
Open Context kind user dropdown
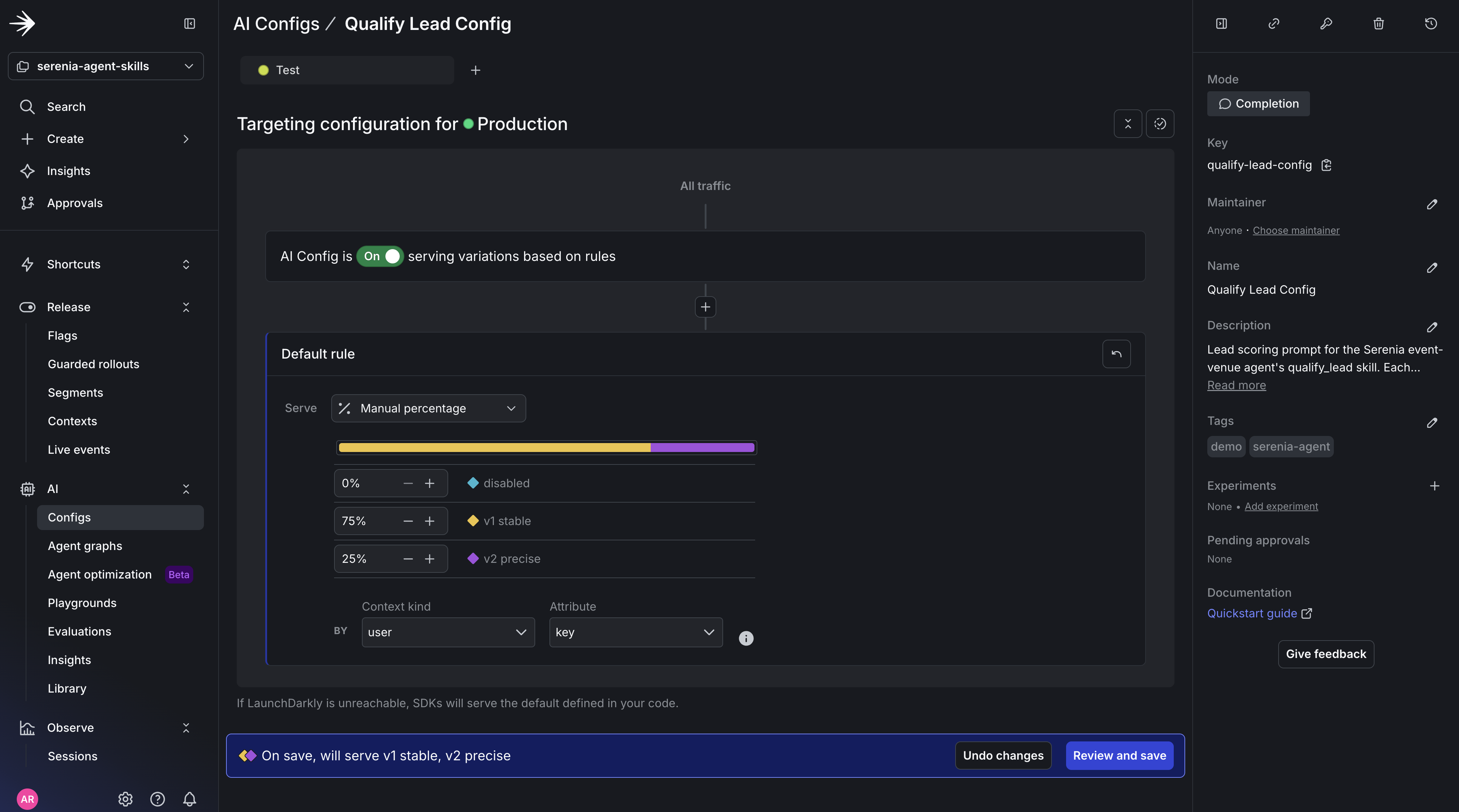[448, 632]
